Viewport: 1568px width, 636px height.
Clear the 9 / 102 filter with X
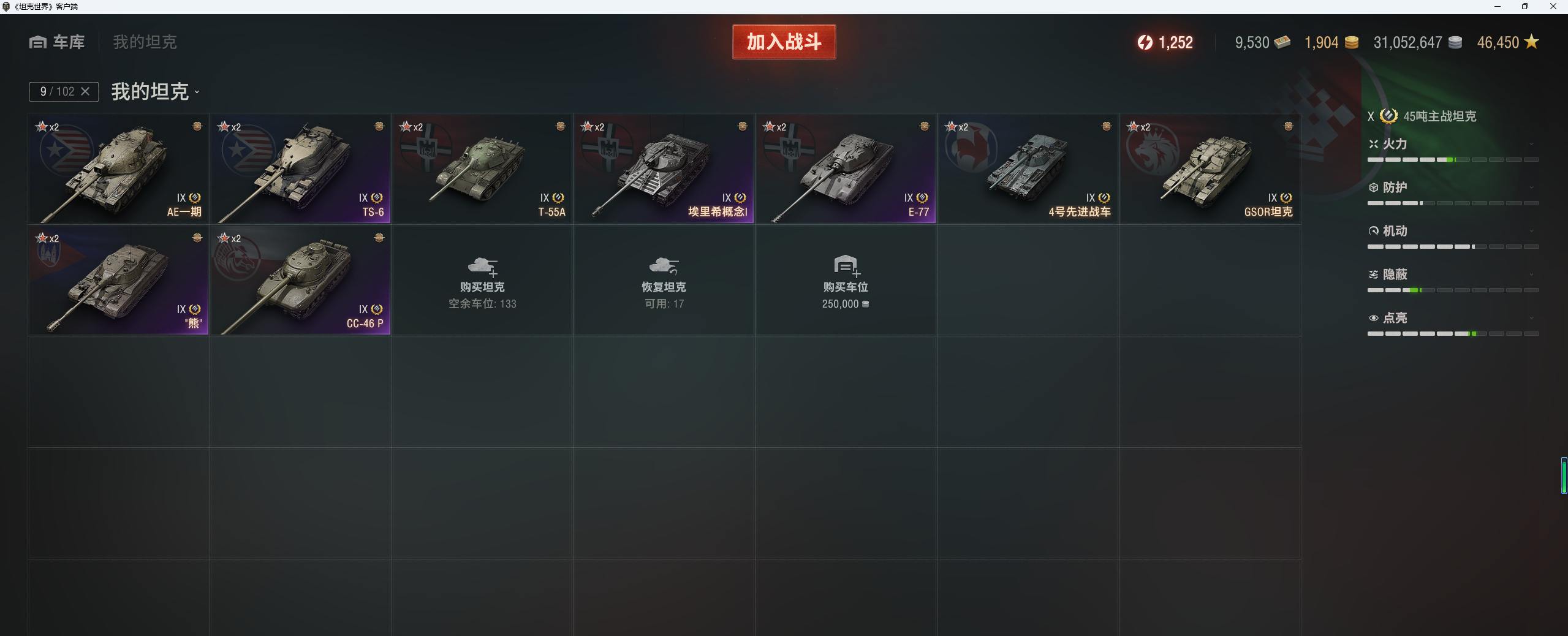(x=85, y=91)
